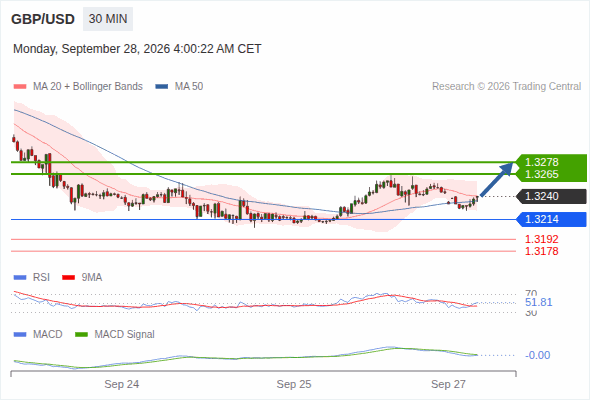Click the blue 1.3214 pivot price tag

tap(551, 219)
